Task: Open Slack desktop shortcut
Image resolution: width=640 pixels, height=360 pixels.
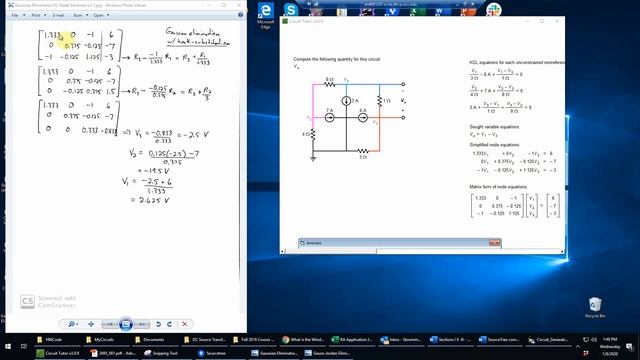Action: (493, 9)
